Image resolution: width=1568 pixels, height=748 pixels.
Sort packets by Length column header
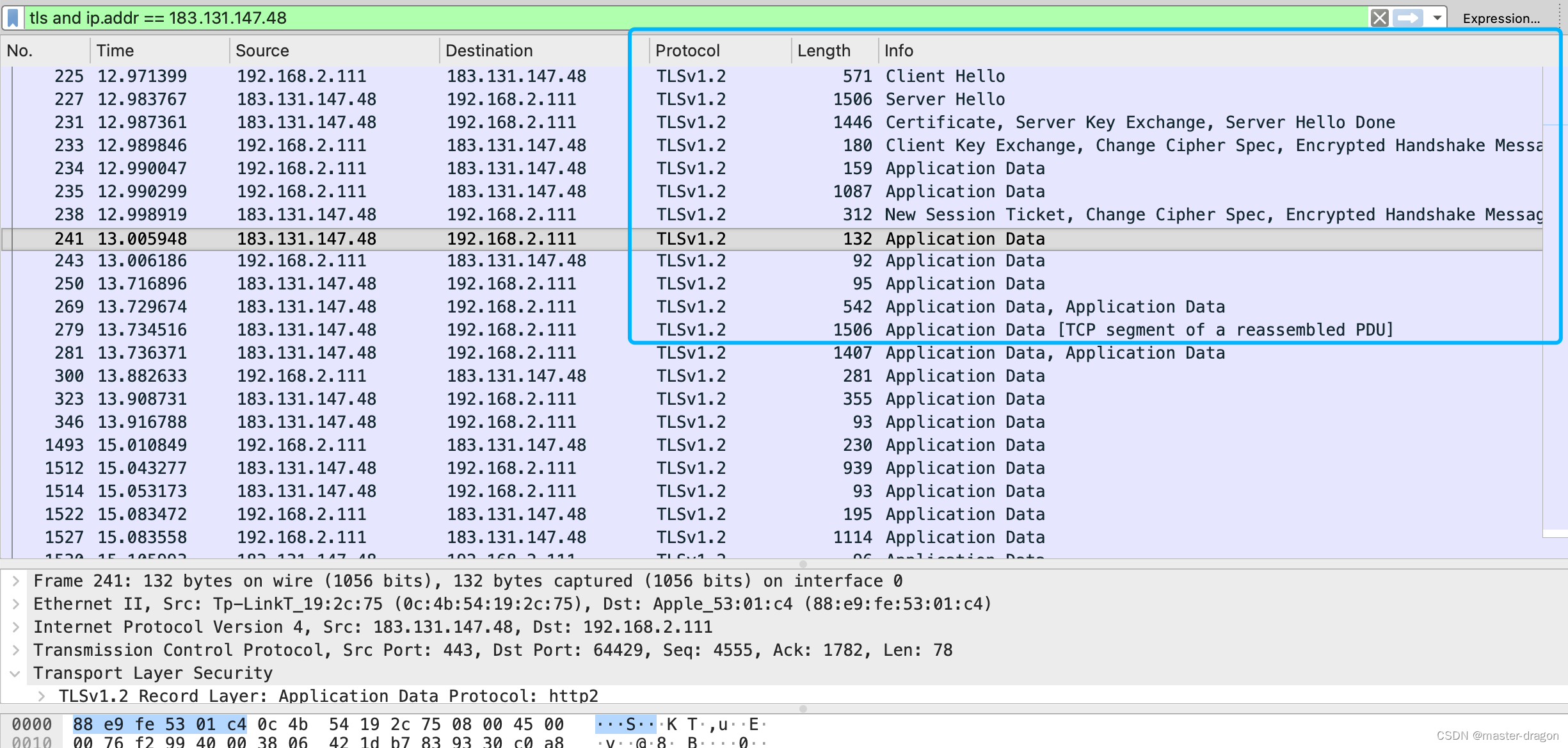click(x=824, y=51)
